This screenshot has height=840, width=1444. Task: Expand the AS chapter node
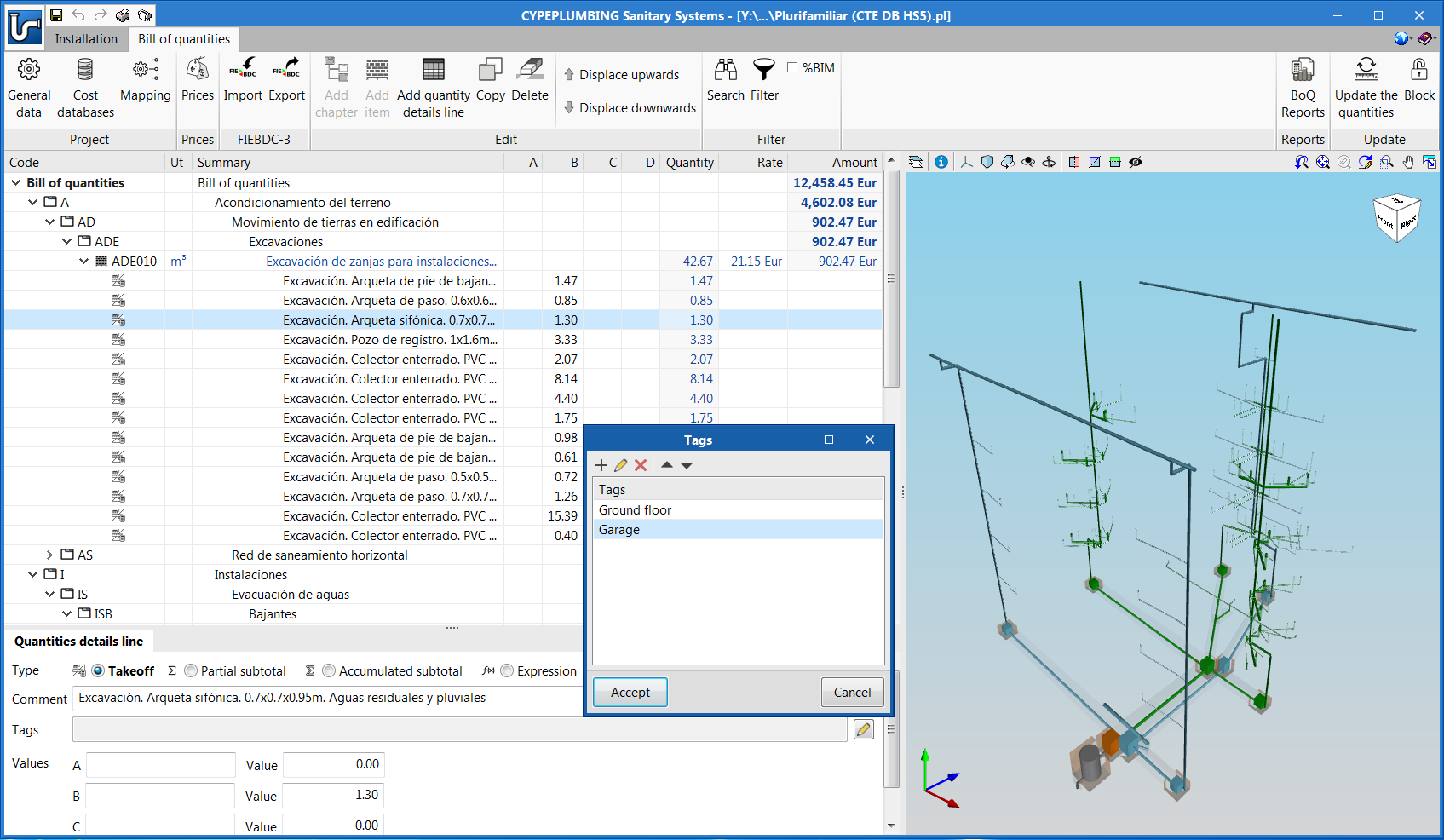click(49, 555)
